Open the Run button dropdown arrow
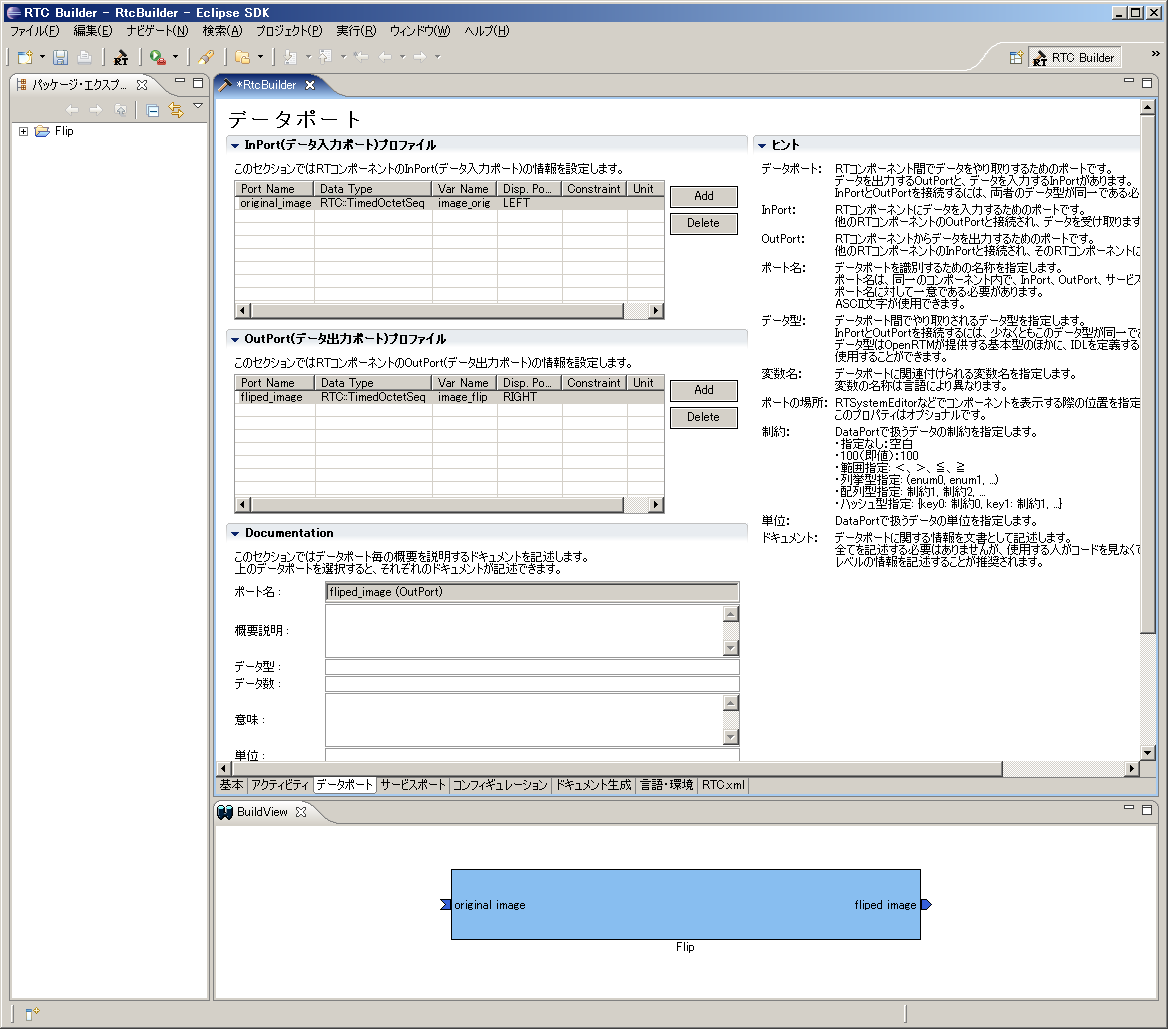This screenshot has height=1029, width=1168. (x=176, y=57)
